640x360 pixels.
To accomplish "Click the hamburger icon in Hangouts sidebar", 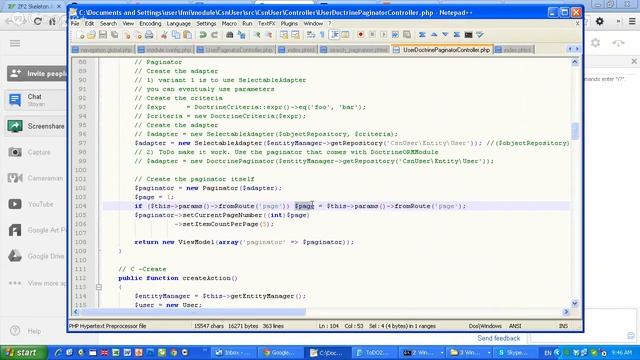I will 15,43.
